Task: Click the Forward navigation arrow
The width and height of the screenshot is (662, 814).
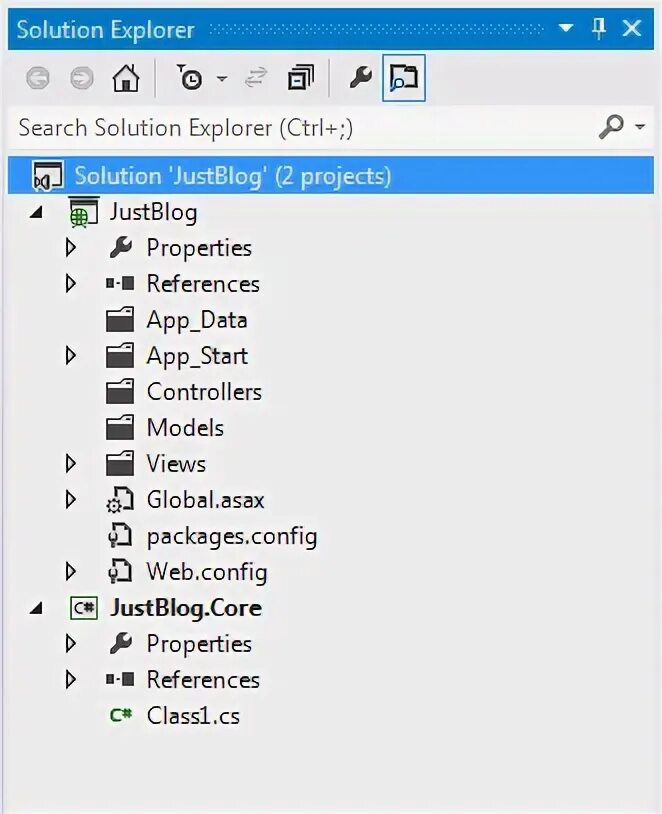Action: [x=82, y=79]
